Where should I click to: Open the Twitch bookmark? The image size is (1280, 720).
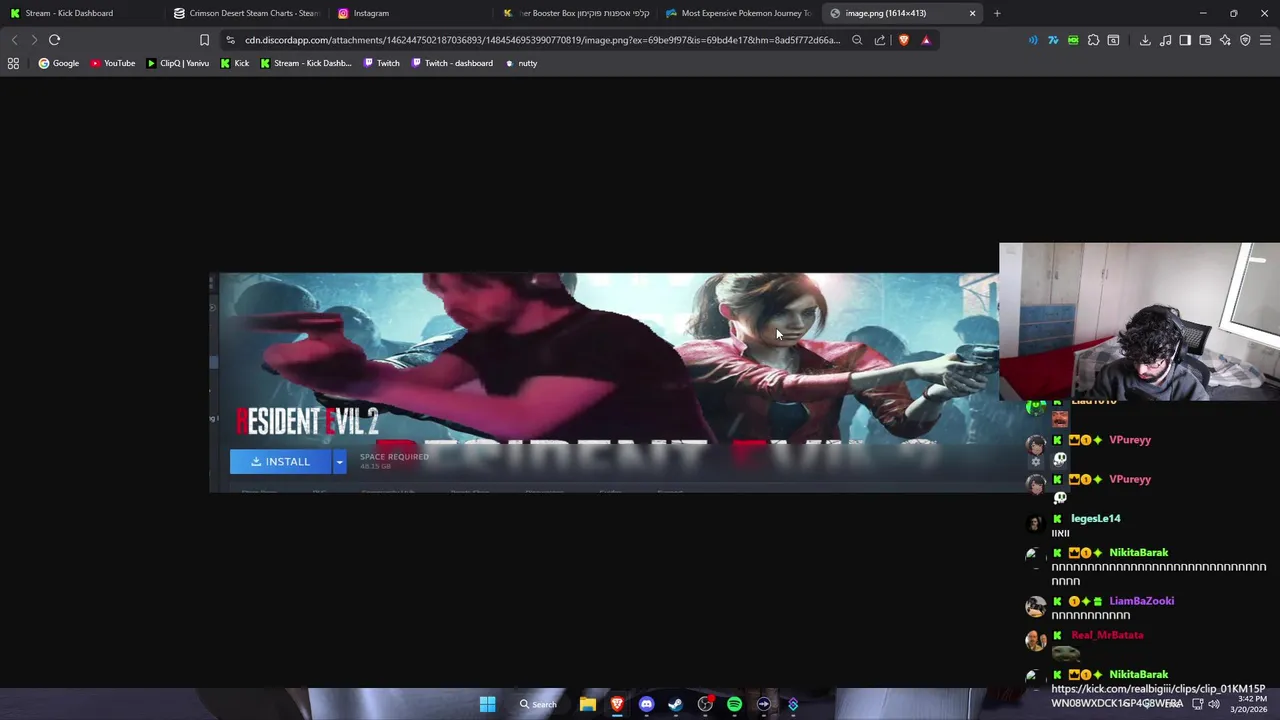point(381,63)
